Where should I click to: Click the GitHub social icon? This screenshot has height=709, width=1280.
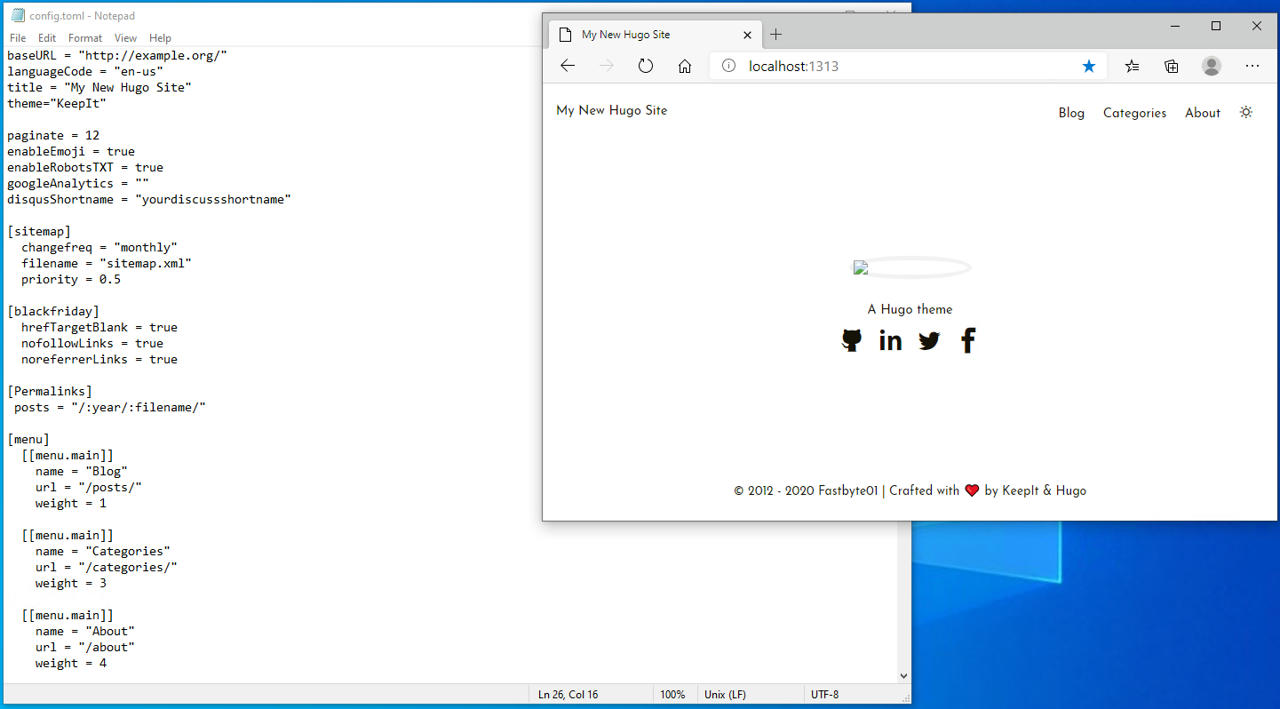pyautogui.click(x=851, y=341)
